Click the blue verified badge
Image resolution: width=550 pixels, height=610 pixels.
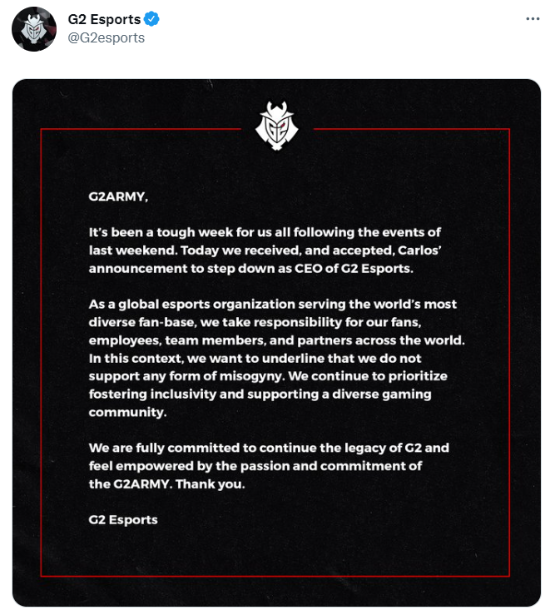pyautogui.click(x=151, y=19)
